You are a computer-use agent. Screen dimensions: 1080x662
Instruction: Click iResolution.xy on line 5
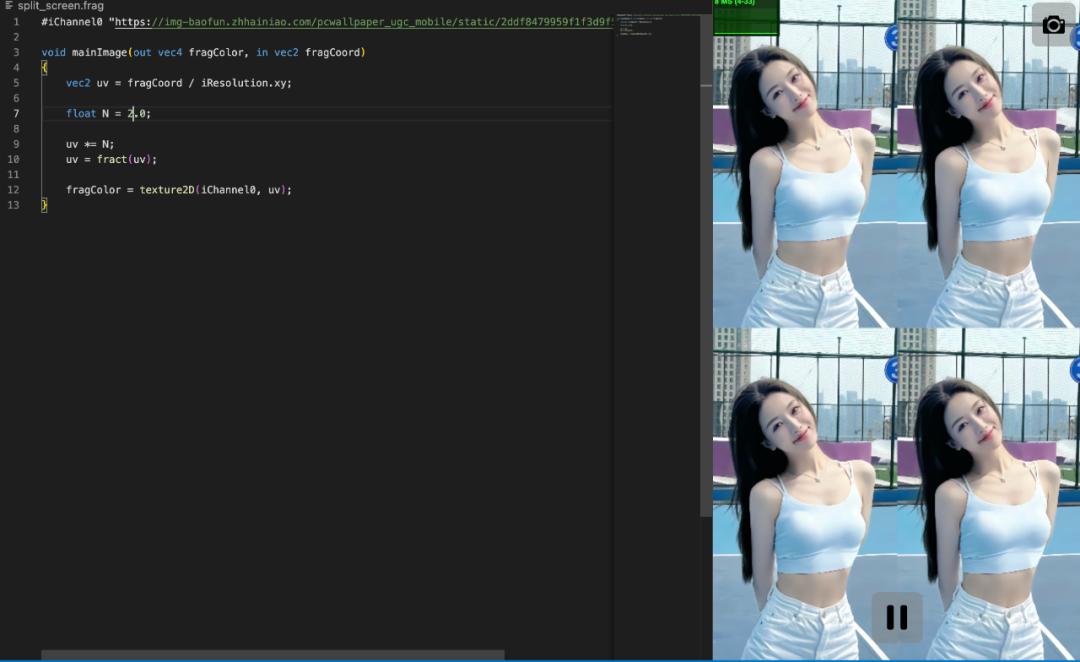tap(246, 83)
